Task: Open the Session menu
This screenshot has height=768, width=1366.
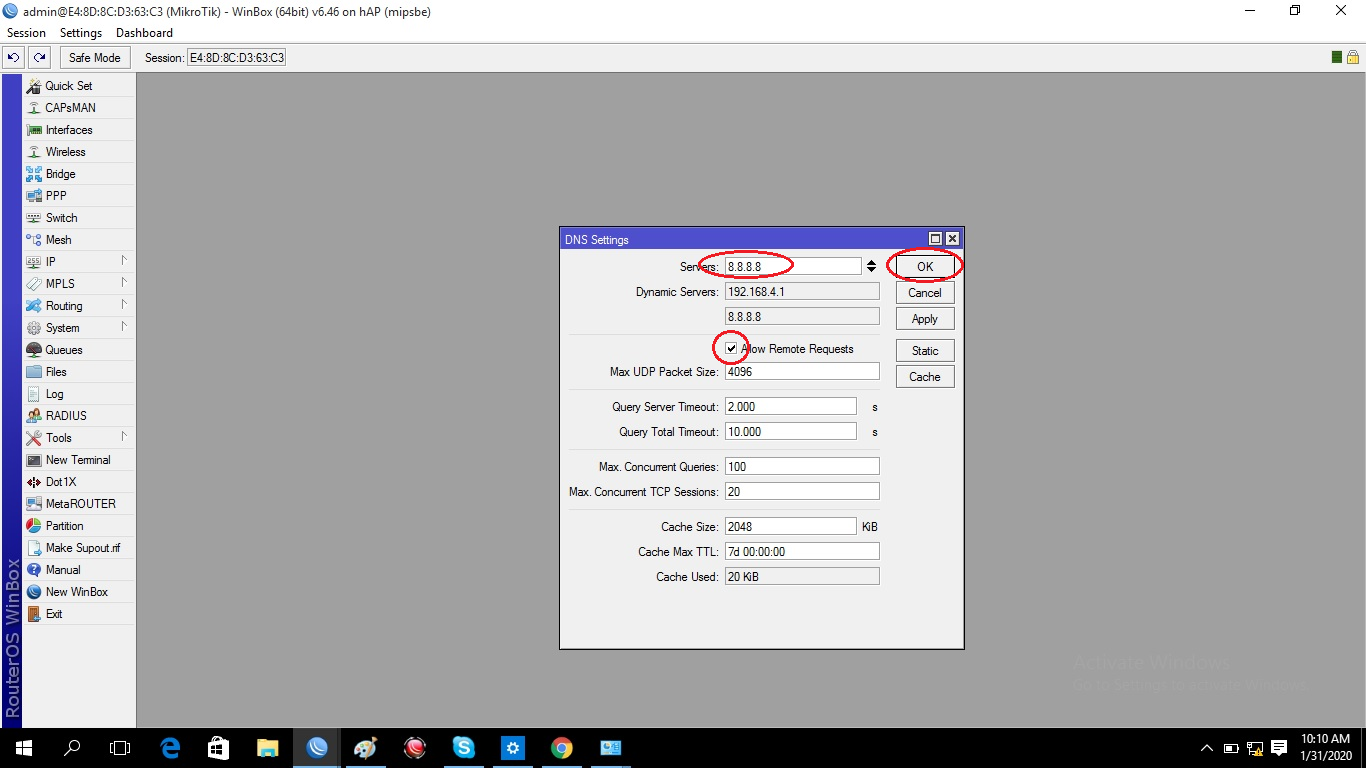Action: pyautogui.click(x=26, y=33)
